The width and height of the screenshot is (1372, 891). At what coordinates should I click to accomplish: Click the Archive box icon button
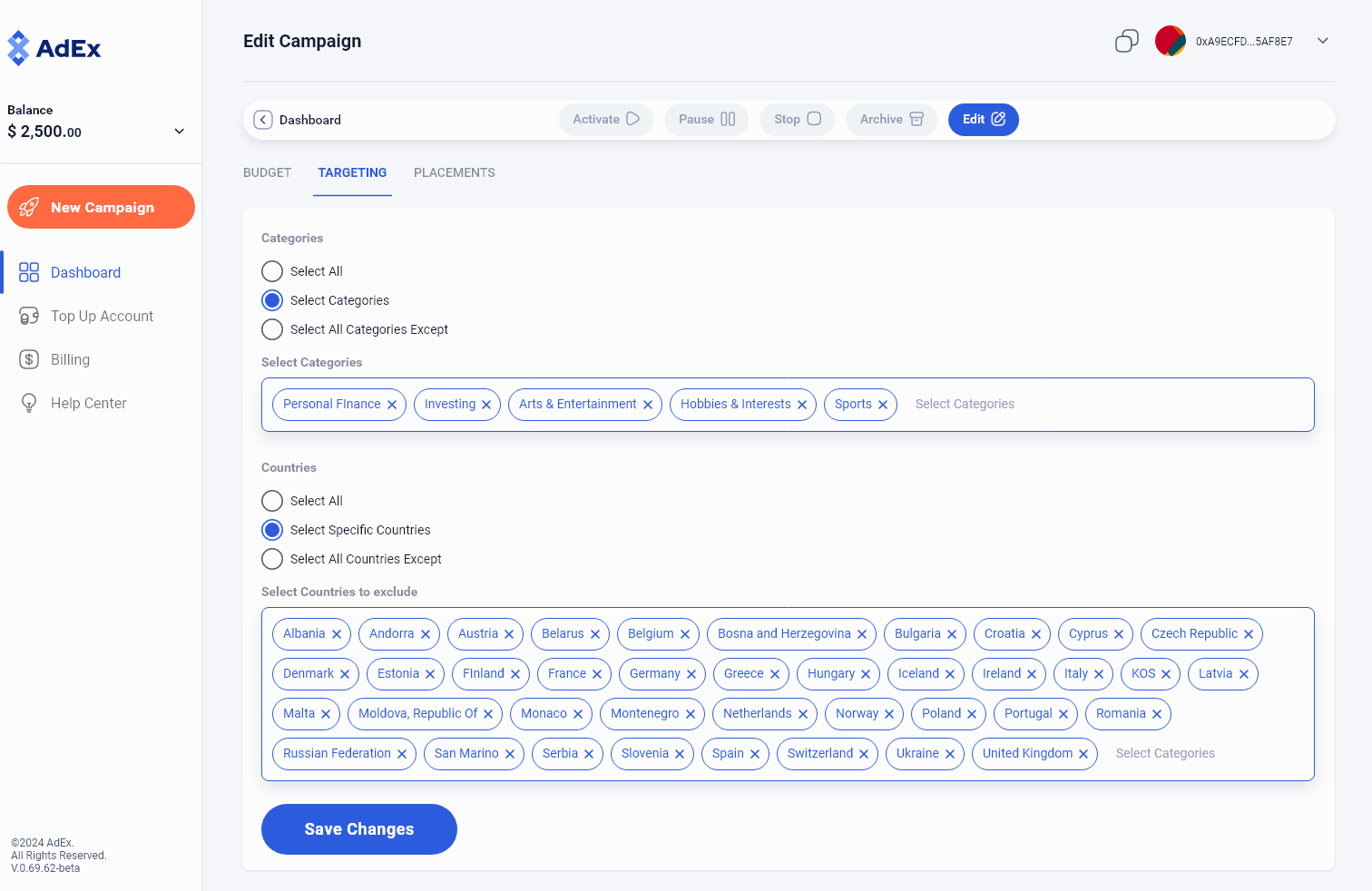(917, 119)
